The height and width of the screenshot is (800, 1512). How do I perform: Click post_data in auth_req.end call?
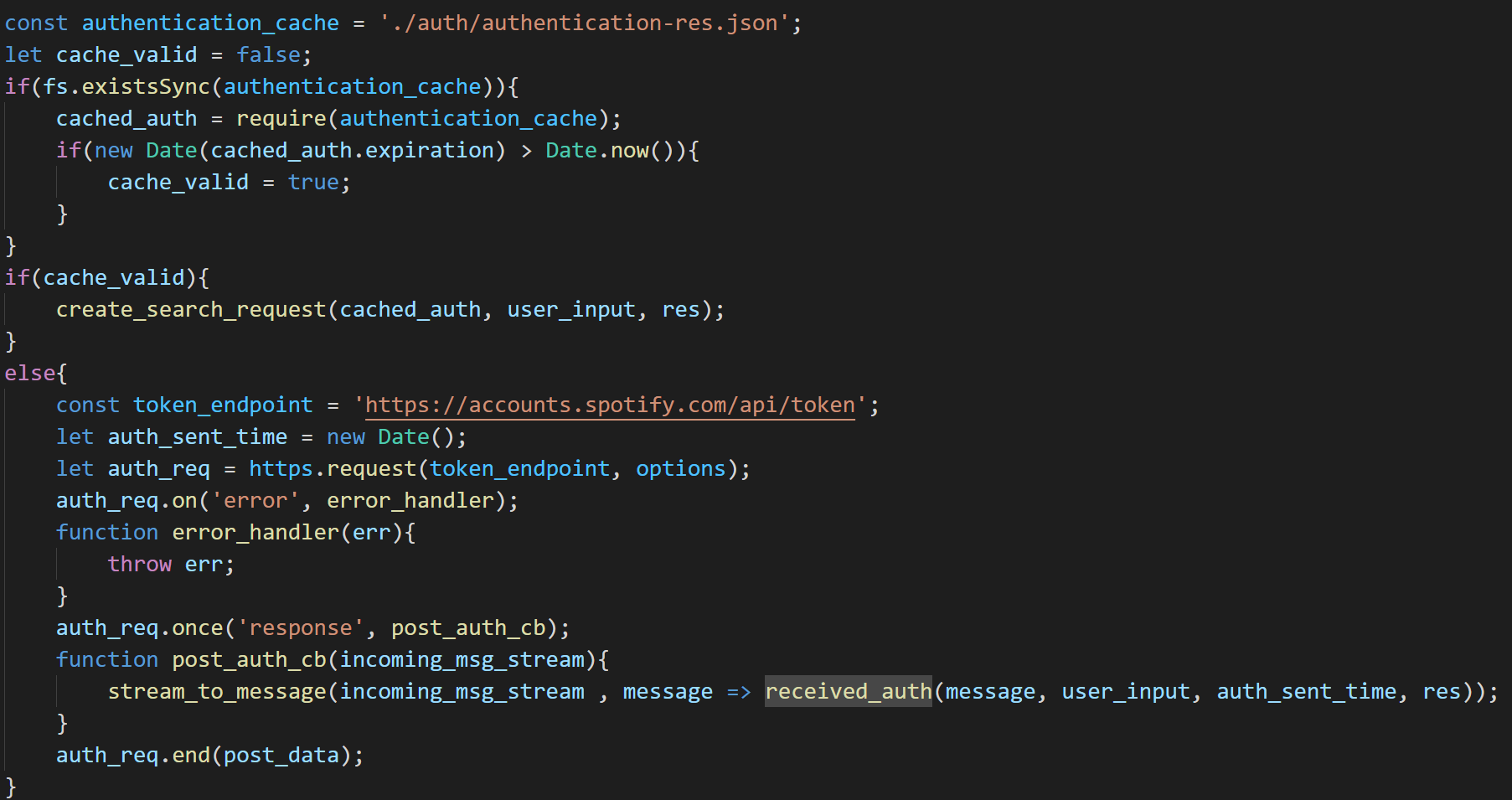(x=281, y=756)
